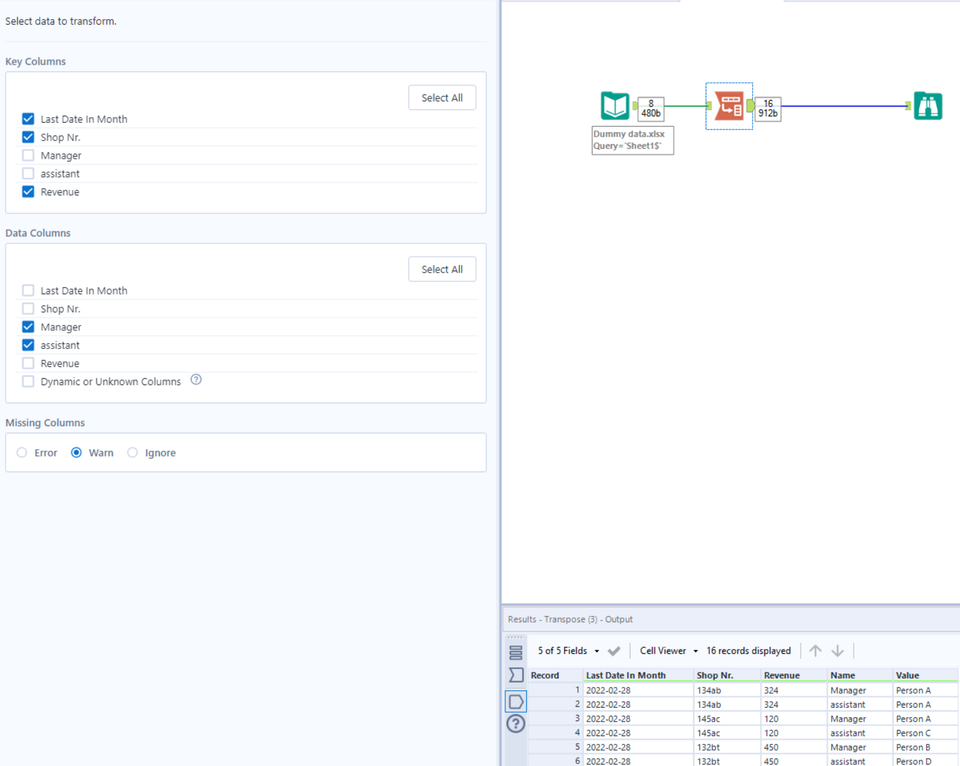Select the Transpose tool on the canvas
The width and height of the screenshot is (960, 766).
pyautogui.click(x=729, y=106)
